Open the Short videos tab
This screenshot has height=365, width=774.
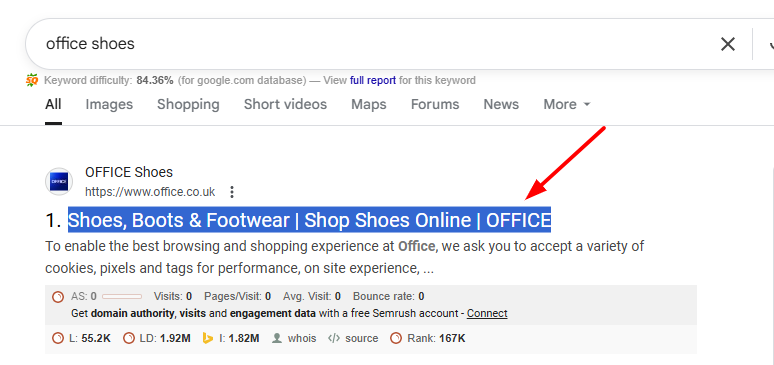click(x=285, y=104)
